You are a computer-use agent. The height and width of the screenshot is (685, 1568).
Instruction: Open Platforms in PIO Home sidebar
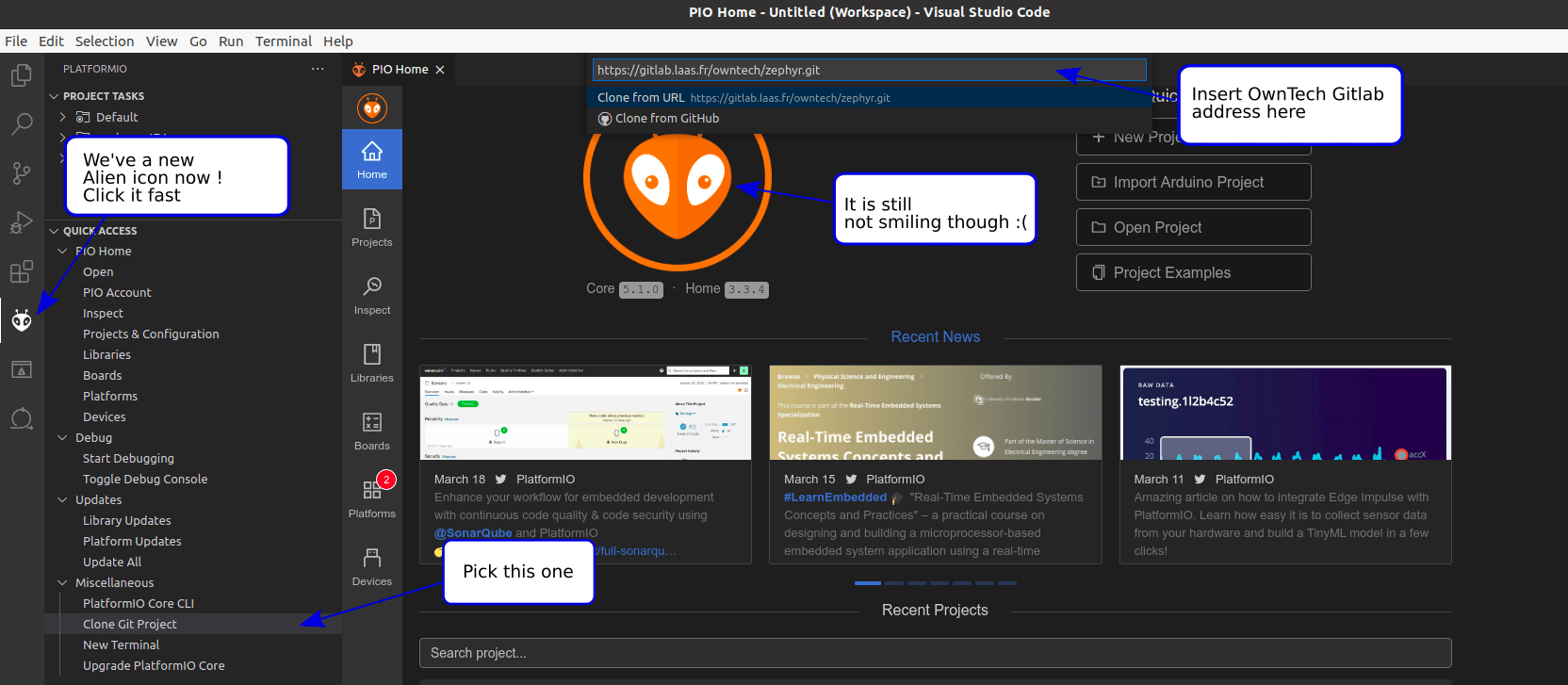372,498
